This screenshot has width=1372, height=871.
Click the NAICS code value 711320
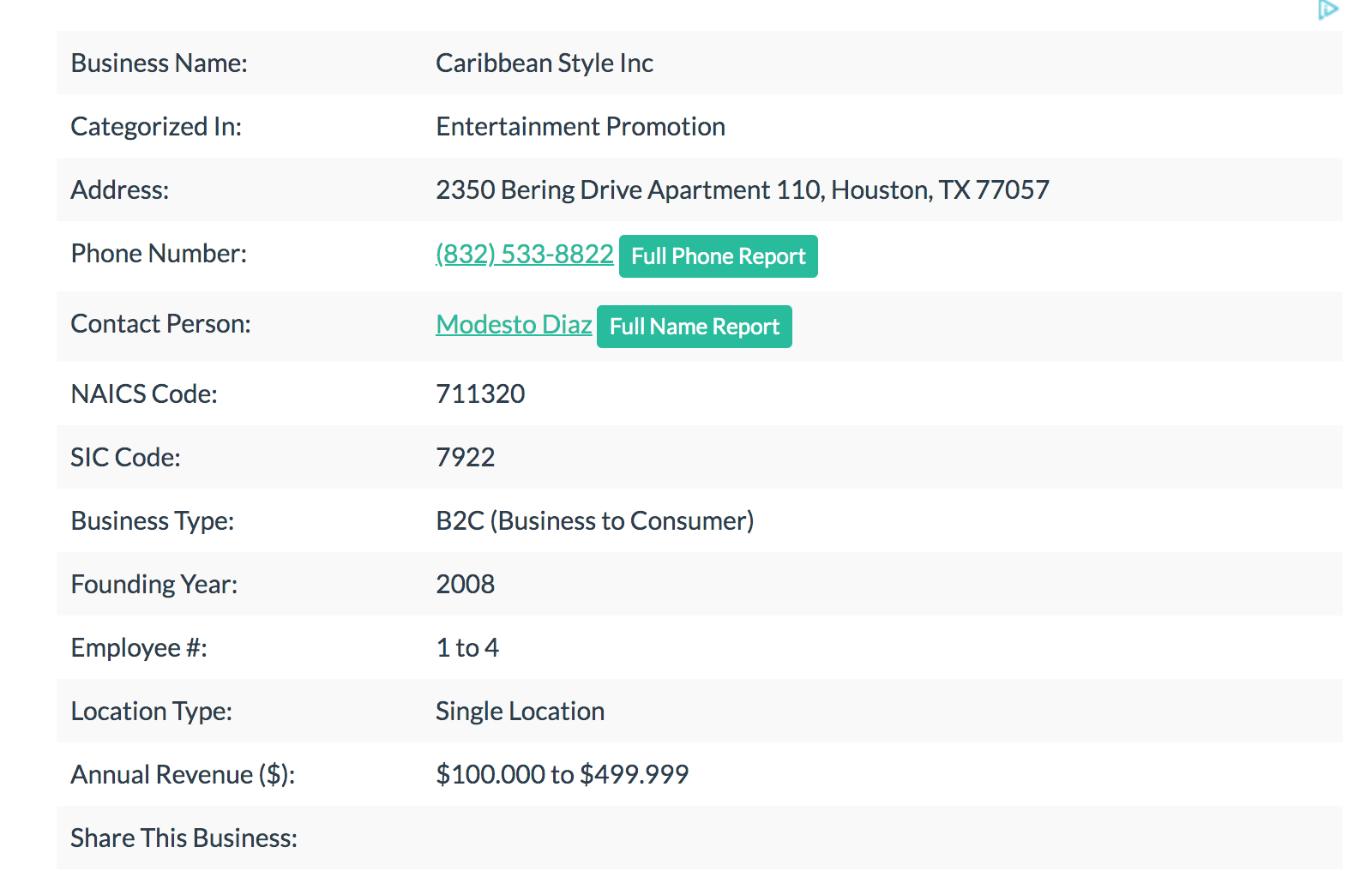(x=480, y=394)
